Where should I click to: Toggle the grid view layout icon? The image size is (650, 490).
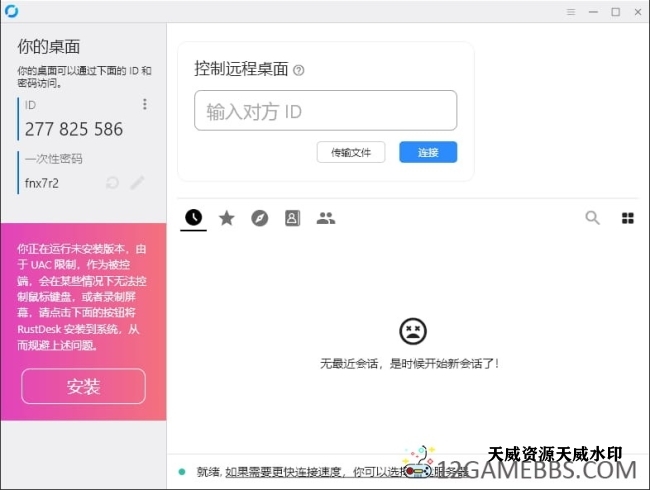pos(628,217)
